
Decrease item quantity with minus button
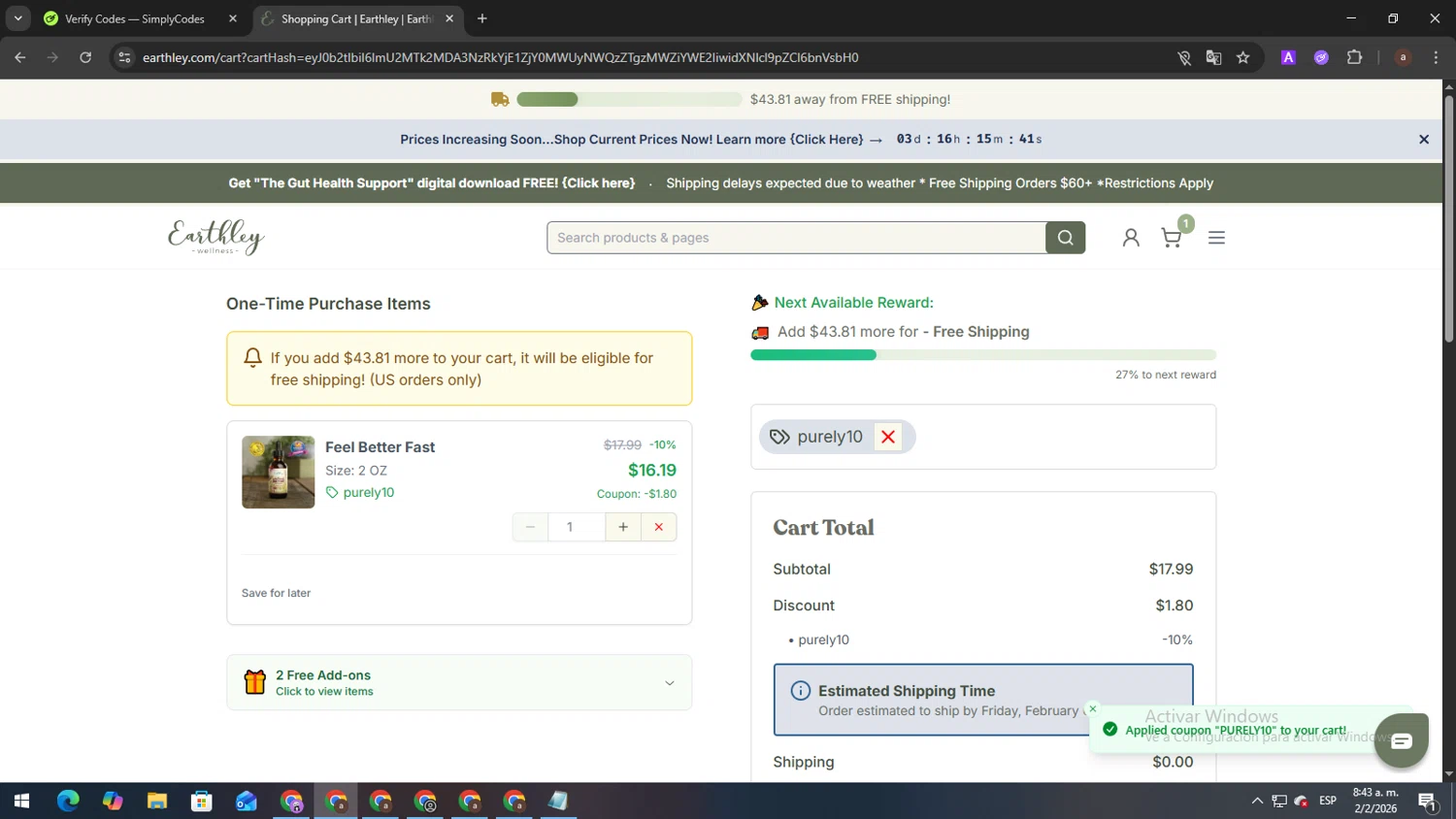[x=530, y=527]
